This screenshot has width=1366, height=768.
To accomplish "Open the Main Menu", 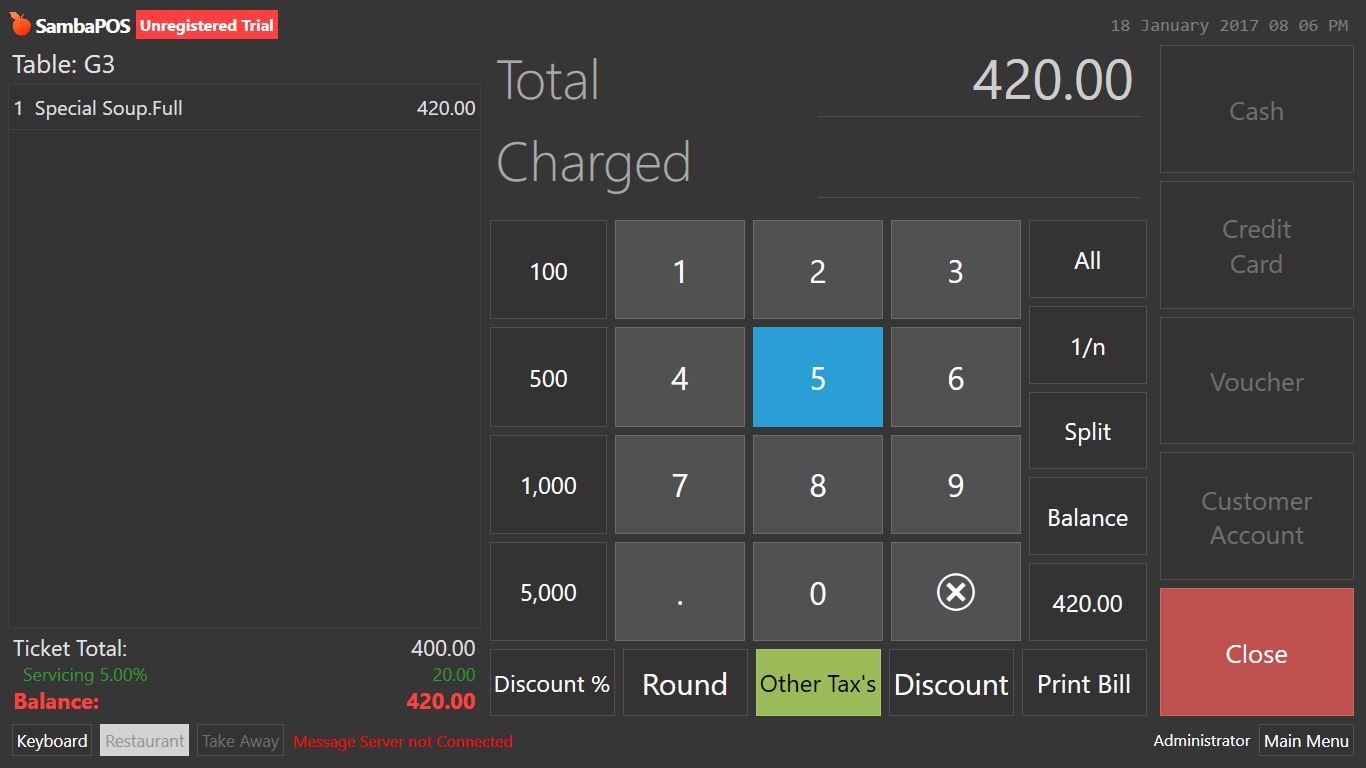I will tap(1306, 740).
